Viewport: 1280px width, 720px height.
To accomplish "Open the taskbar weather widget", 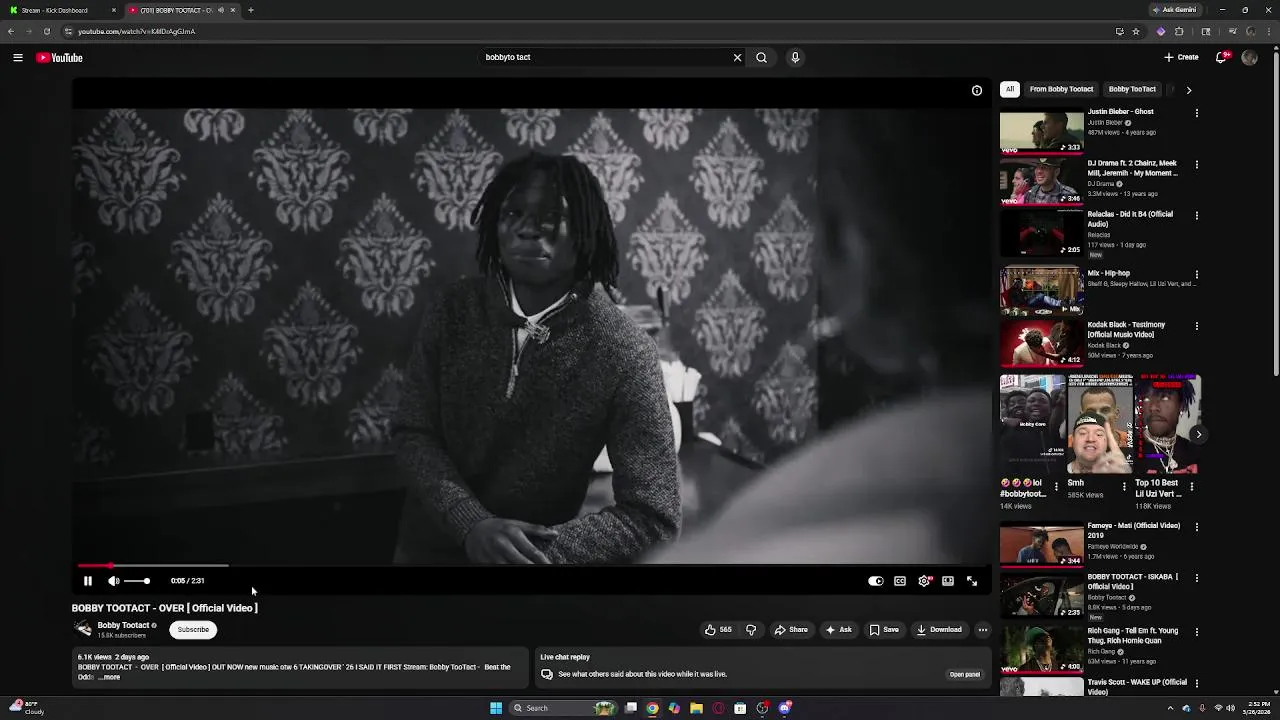I will point(27,708).
